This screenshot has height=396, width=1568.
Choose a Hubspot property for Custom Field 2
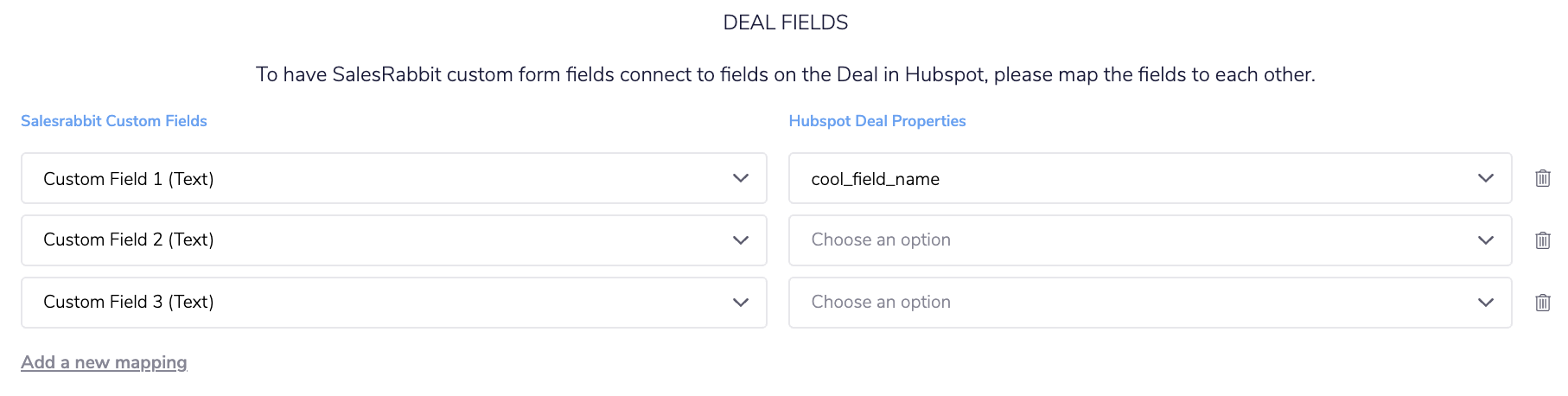[1151, 240]
